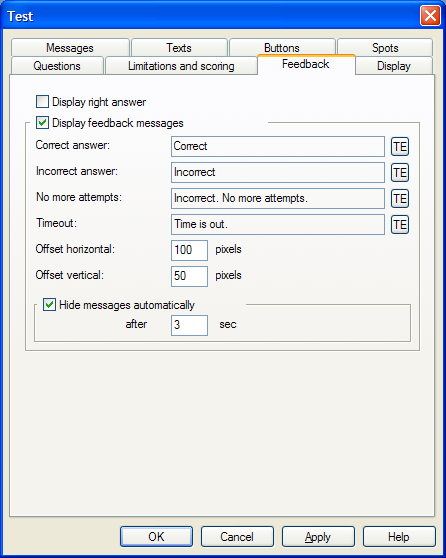Cancel the Test dialog
This screenshot has height=558, width=446.
click(x=237, y=536)
